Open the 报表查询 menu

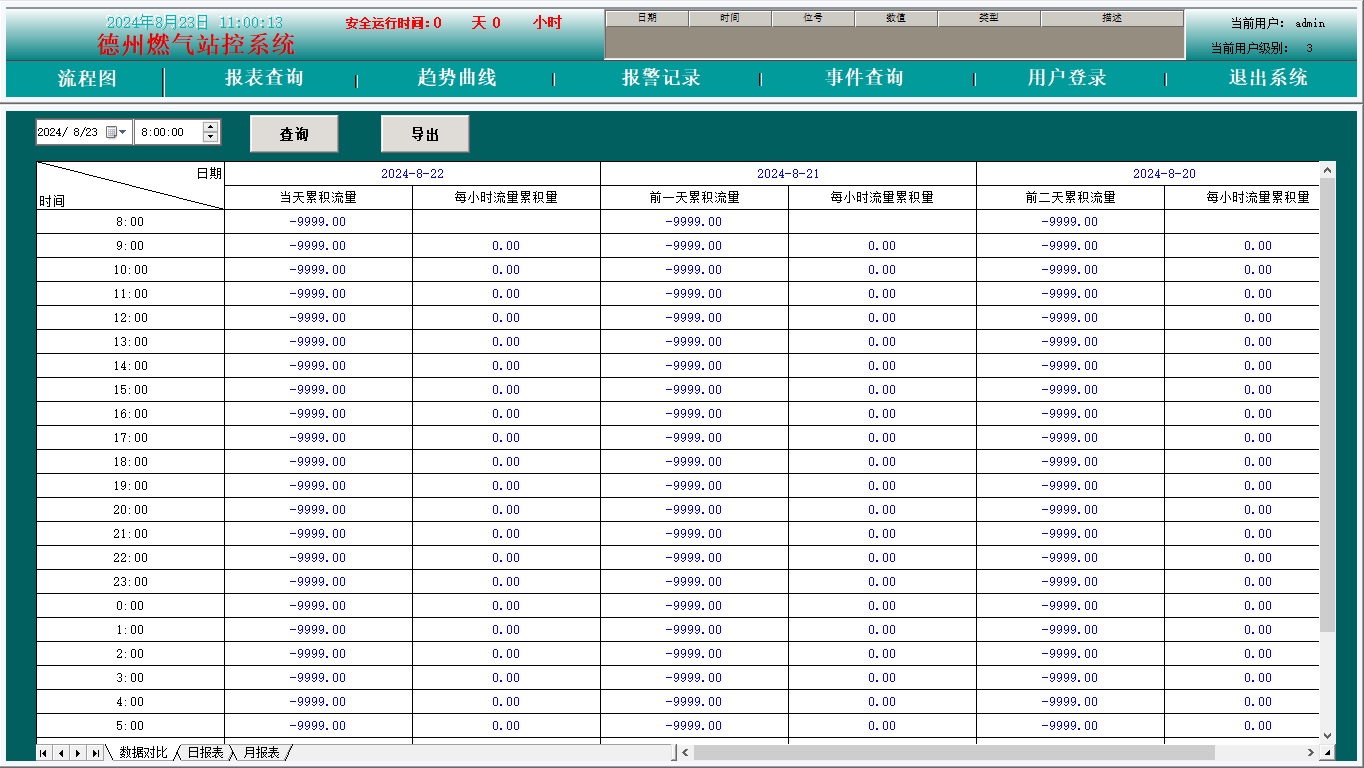(x=264, y=78)
